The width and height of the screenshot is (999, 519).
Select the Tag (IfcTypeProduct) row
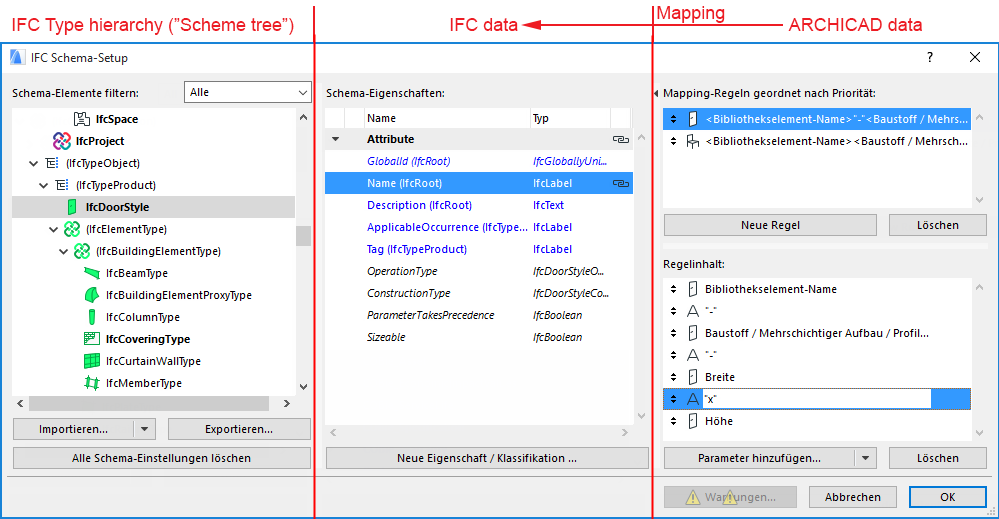[478, 249]
